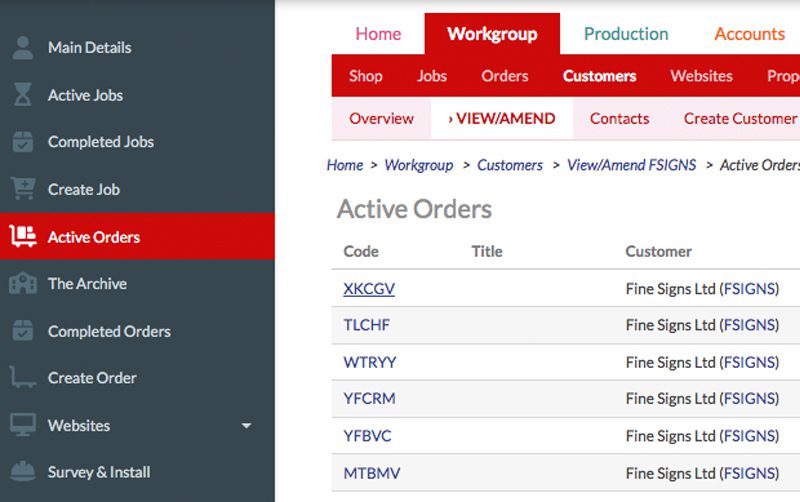This screenshot has height=502, width=800.
Task: Open the Websites item in red submenu
Action: point(702,76)
